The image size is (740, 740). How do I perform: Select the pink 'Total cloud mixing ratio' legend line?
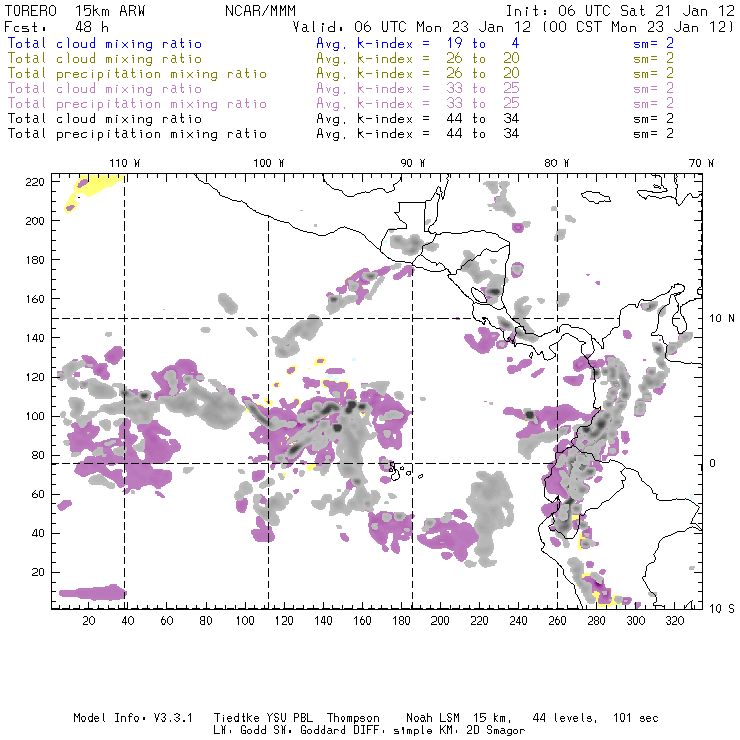point(105,89)
